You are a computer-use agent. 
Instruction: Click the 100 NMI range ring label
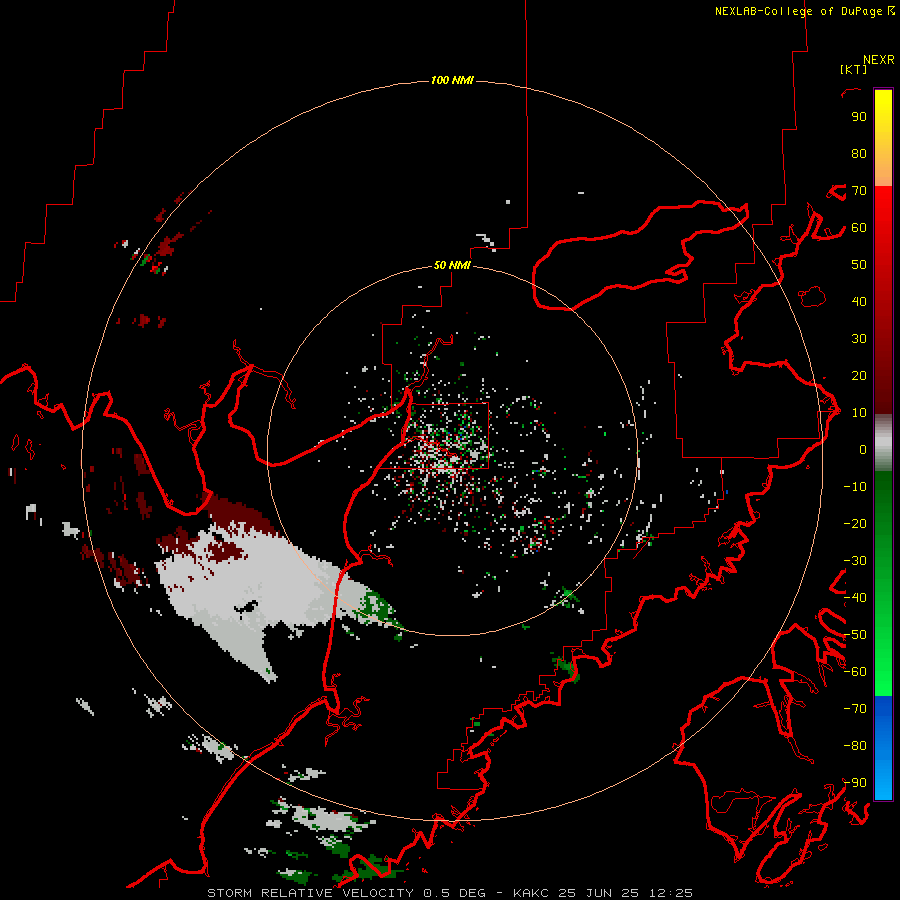[452, 80]
